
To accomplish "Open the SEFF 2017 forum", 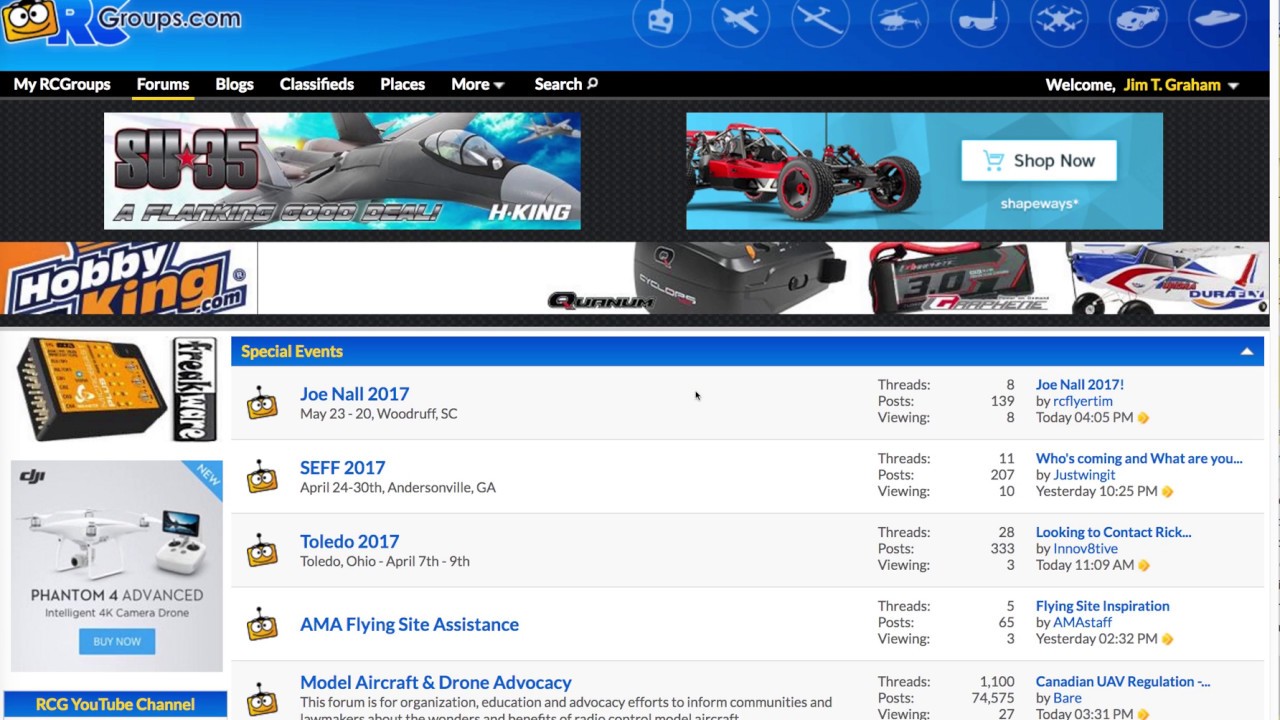I will coord(342,467).
